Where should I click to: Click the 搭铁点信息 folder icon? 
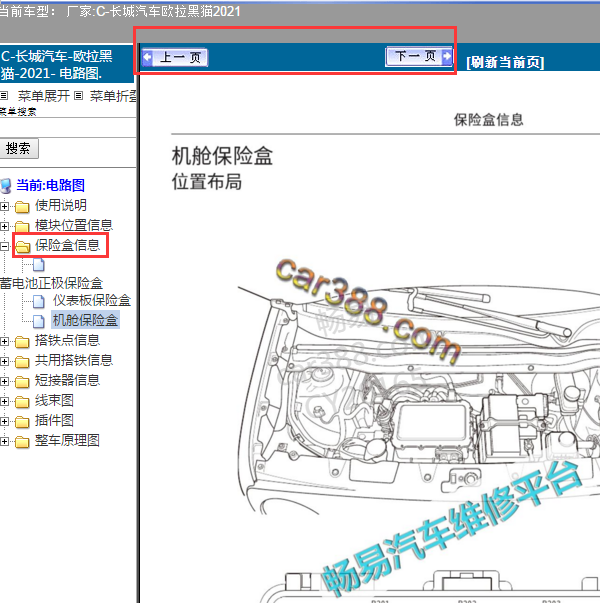tap(22, 341)
